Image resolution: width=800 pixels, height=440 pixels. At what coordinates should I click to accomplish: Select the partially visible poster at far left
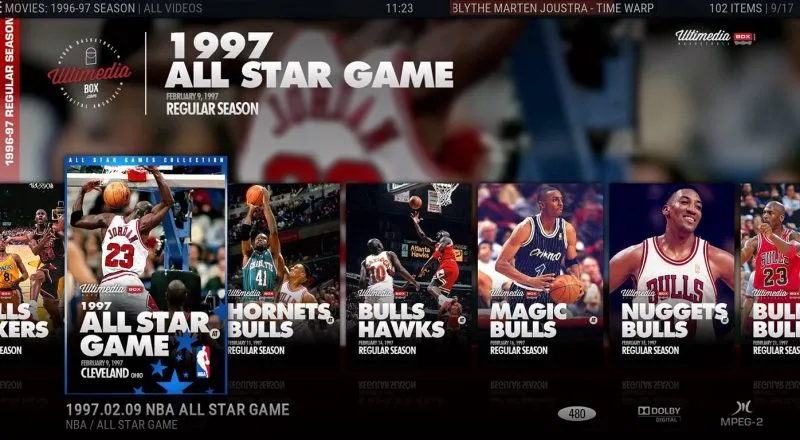27,270
